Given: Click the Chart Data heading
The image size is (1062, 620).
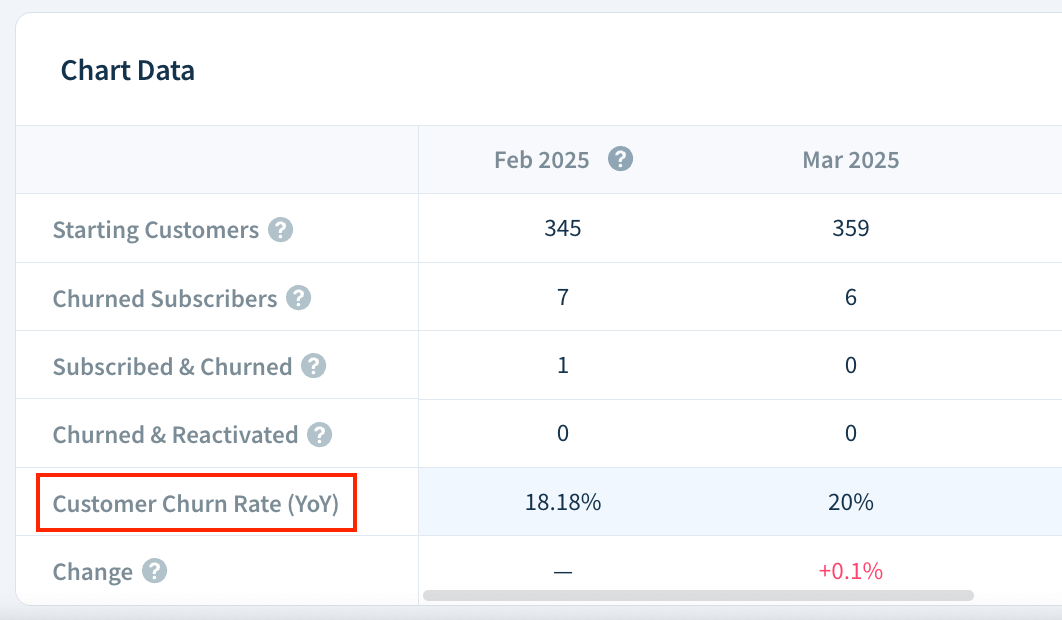Looking at the screenshot, I should 128,70.
